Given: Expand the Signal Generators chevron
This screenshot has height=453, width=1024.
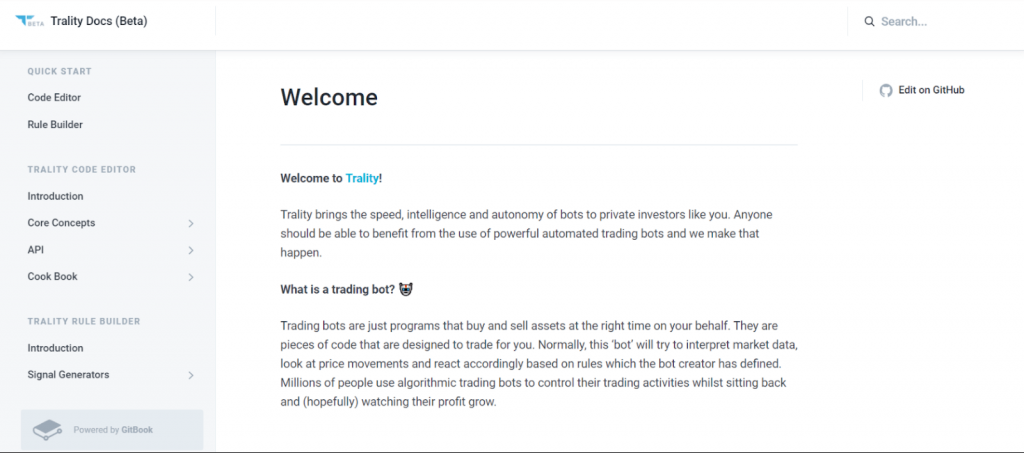Looking at the screenshot, I should pos(191,375).
